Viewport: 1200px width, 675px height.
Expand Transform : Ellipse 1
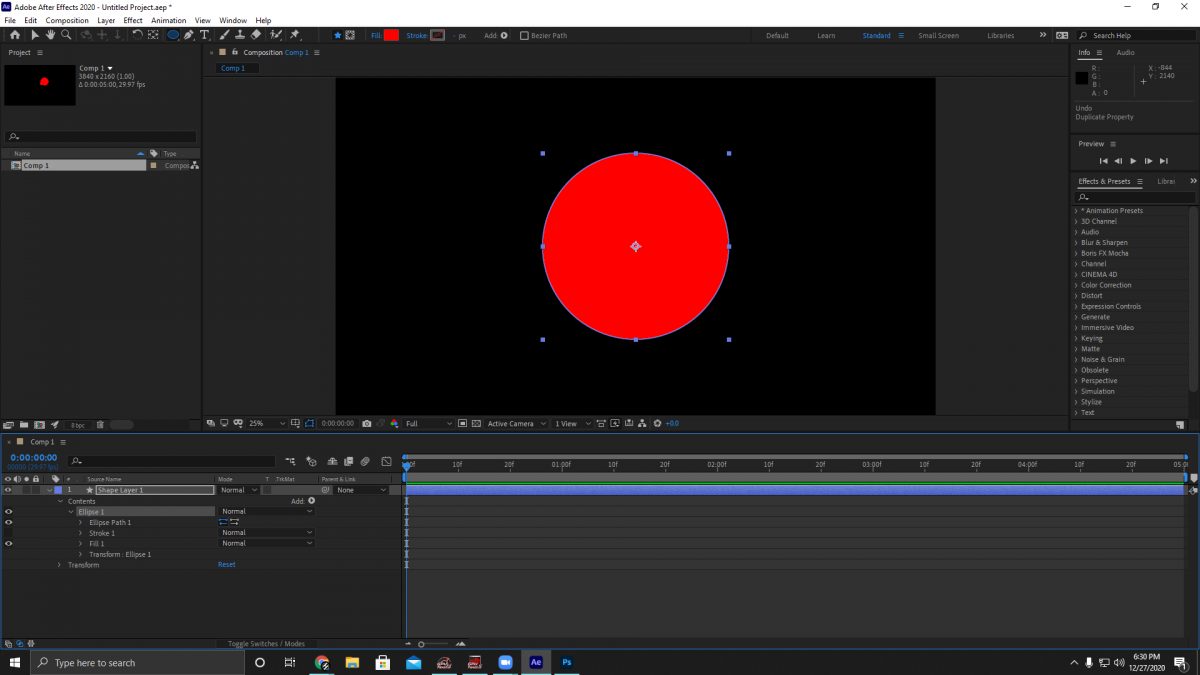tap(81, 554)
